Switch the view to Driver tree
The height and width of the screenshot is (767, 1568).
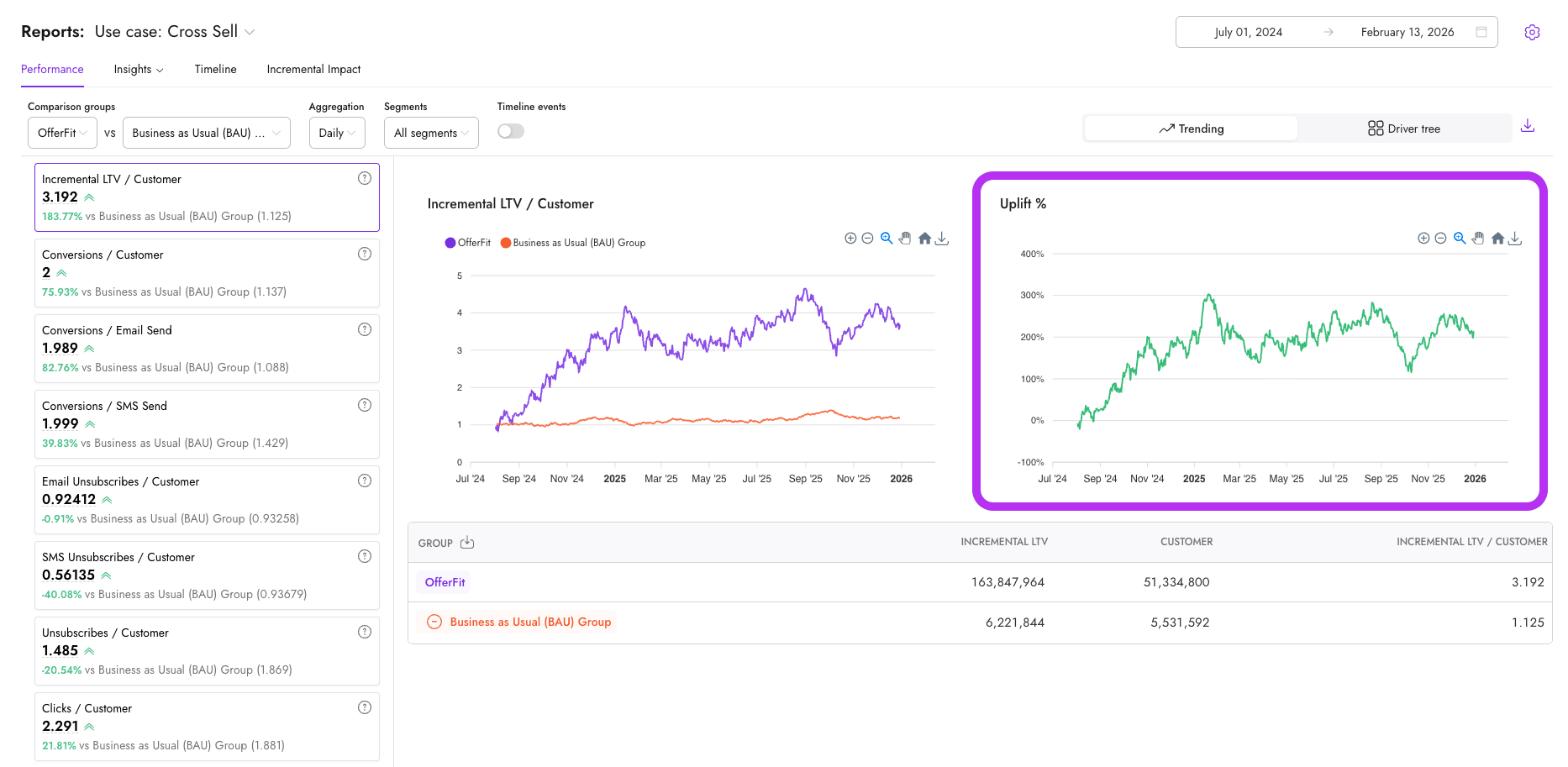point(1403,129)
